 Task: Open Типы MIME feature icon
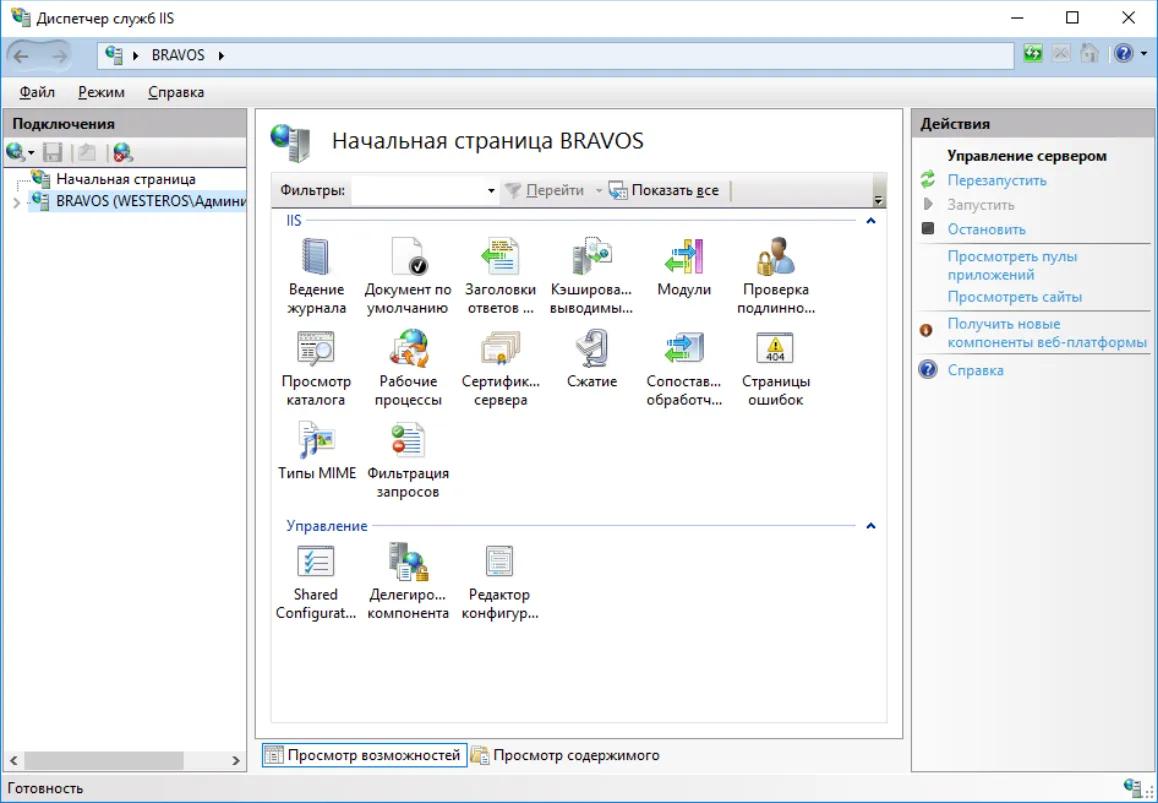coord(316,451)
